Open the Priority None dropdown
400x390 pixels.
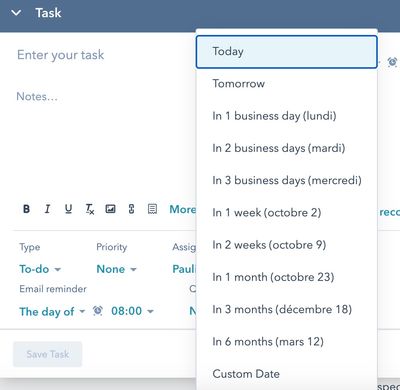coord(116,269)
